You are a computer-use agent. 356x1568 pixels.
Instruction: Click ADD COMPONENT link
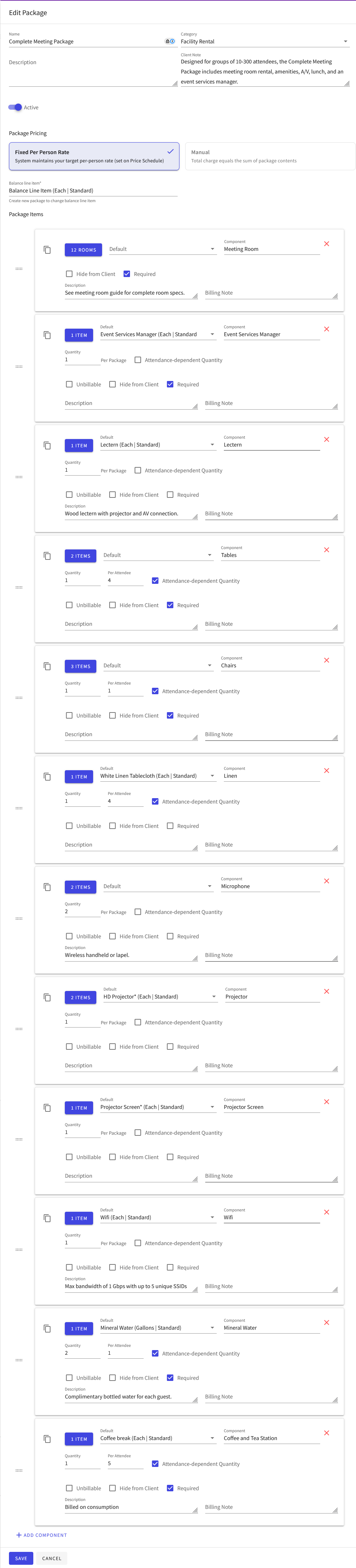pyautogui.click(x=42, y=1535)
